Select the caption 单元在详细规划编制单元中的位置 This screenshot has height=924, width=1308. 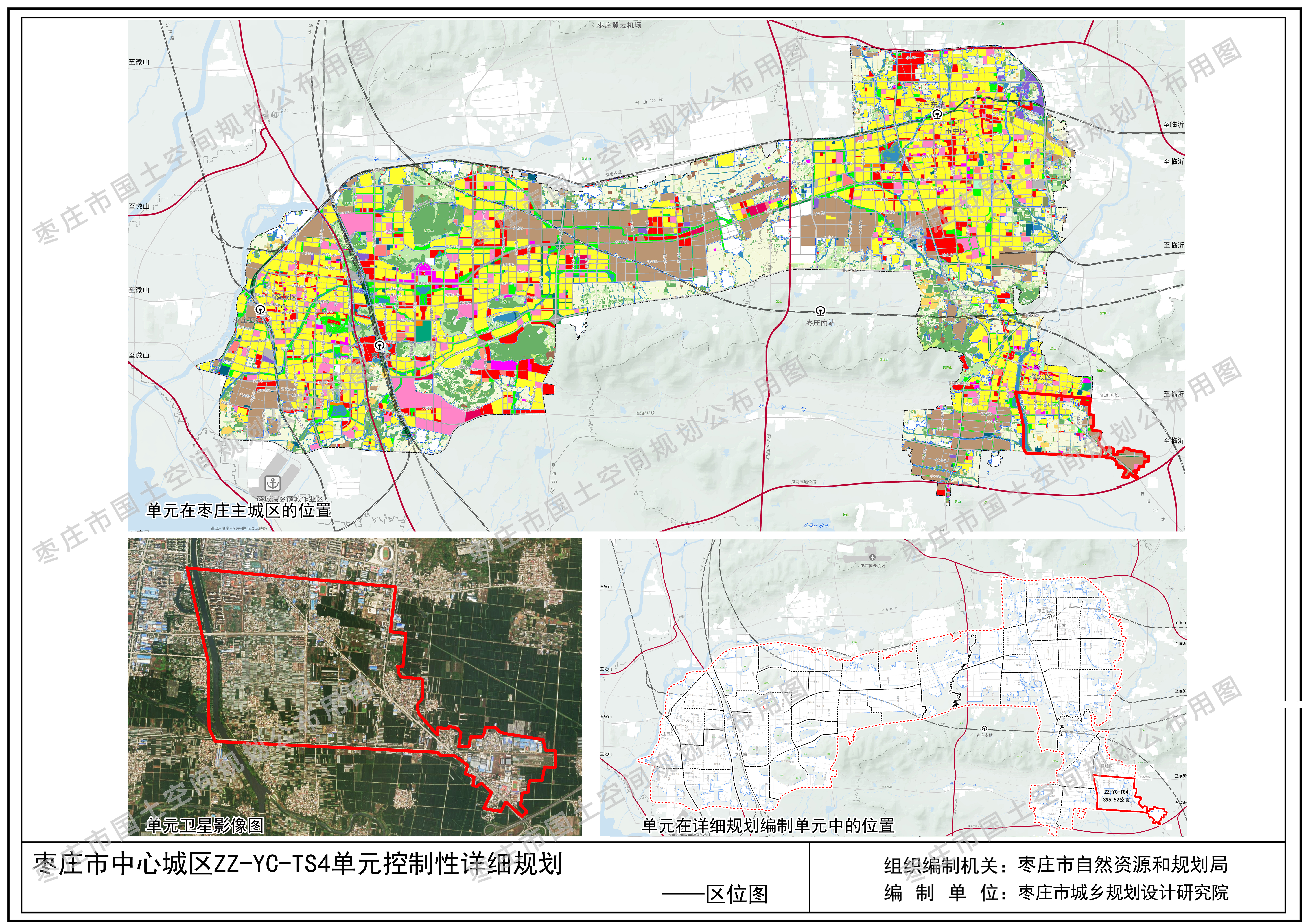click(768, 825)
